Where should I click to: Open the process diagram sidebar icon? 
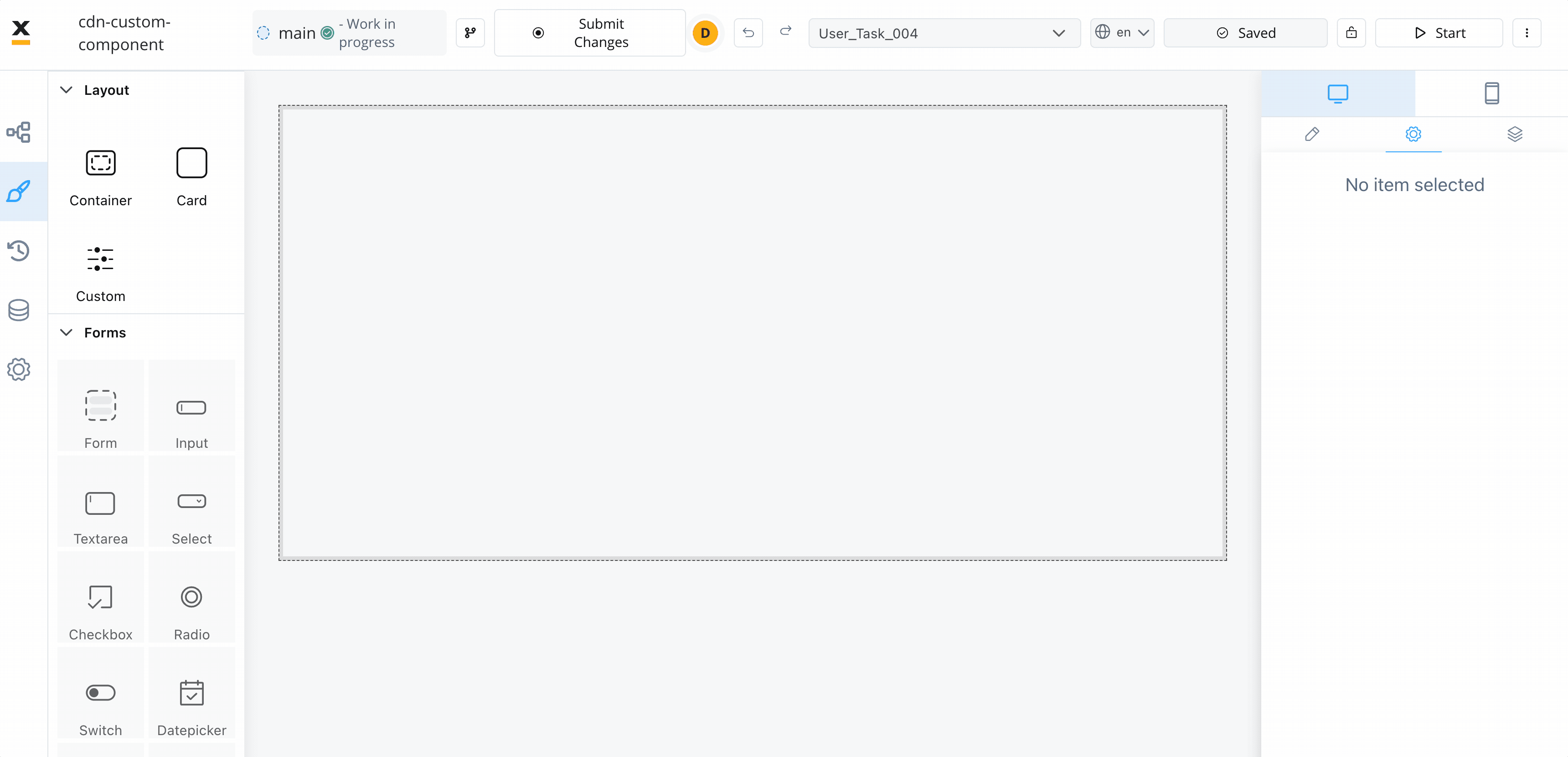click(19, 132)
